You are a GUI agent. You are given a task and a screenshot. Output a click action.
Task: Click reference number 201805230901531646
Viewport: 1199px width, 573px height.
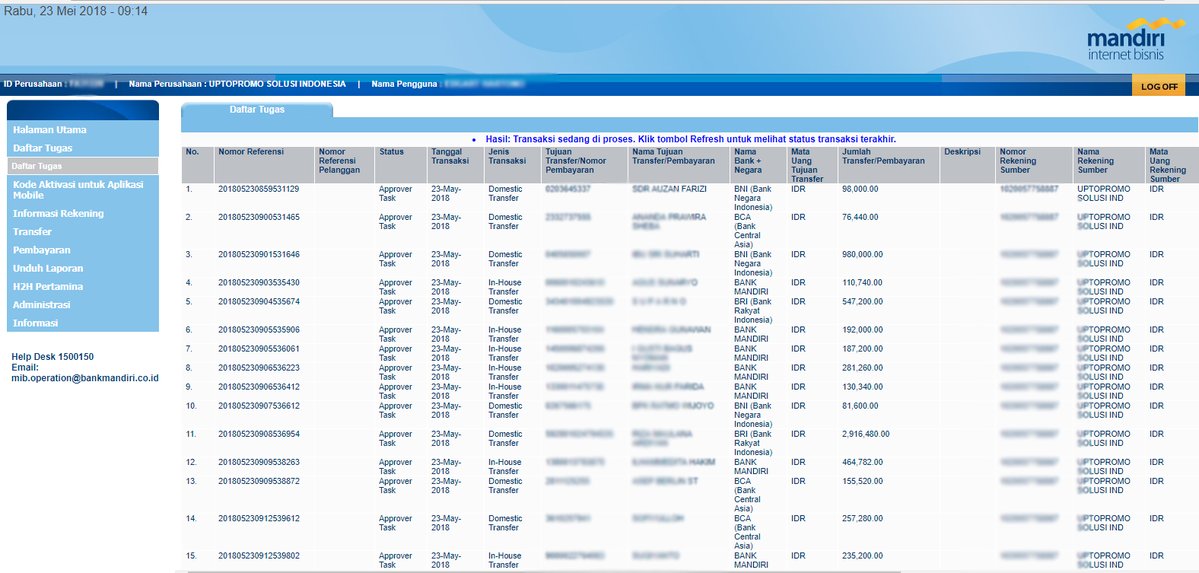258,255
